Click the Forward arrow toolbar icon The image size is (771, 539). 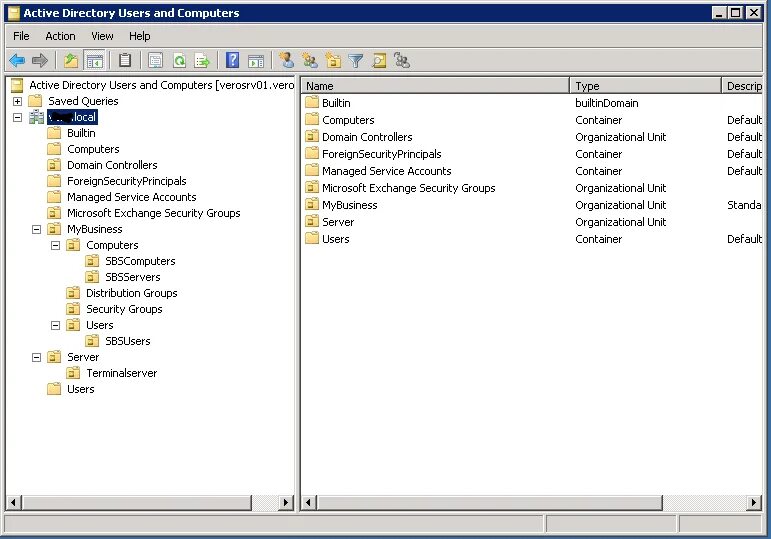pos(39,61)
